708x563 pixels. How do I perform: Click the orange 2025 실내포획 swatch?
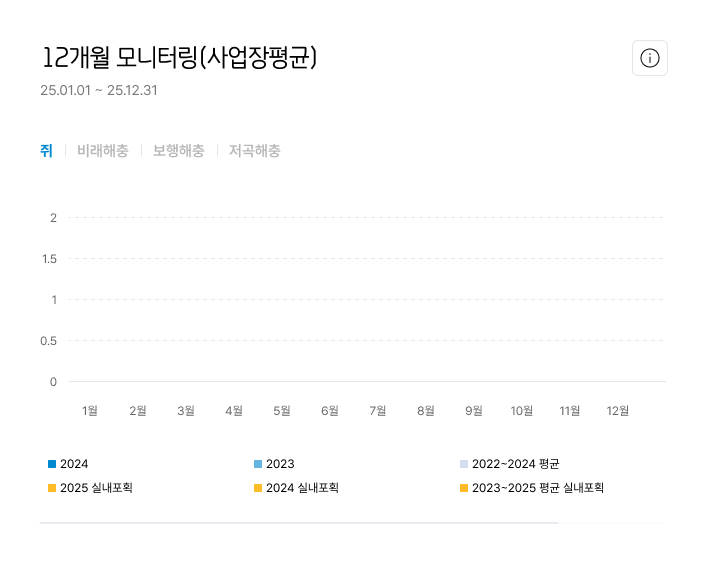pos(52,488)
